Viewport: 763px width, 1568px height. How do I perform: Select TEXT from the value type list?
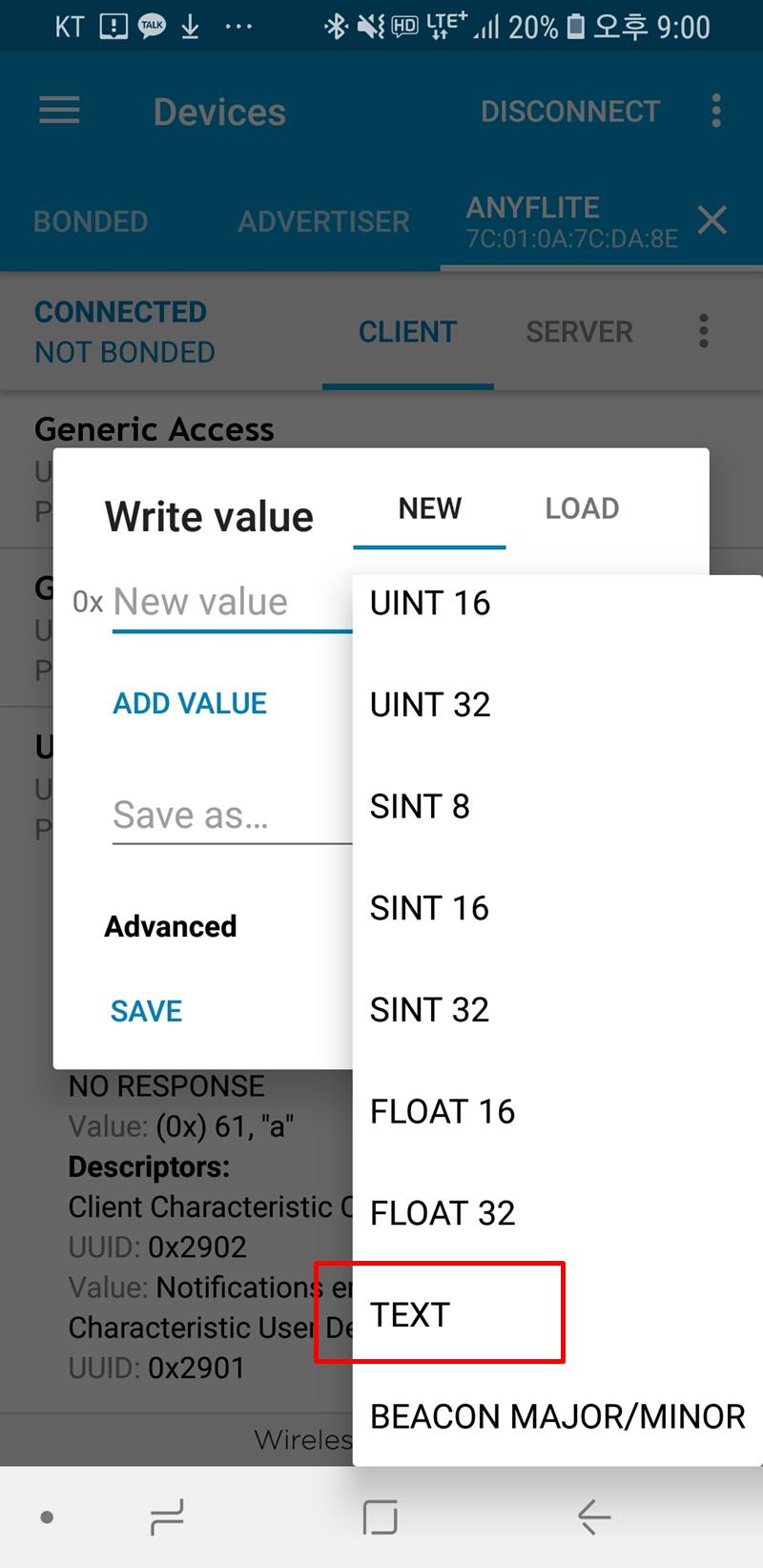click(410, 1314)
